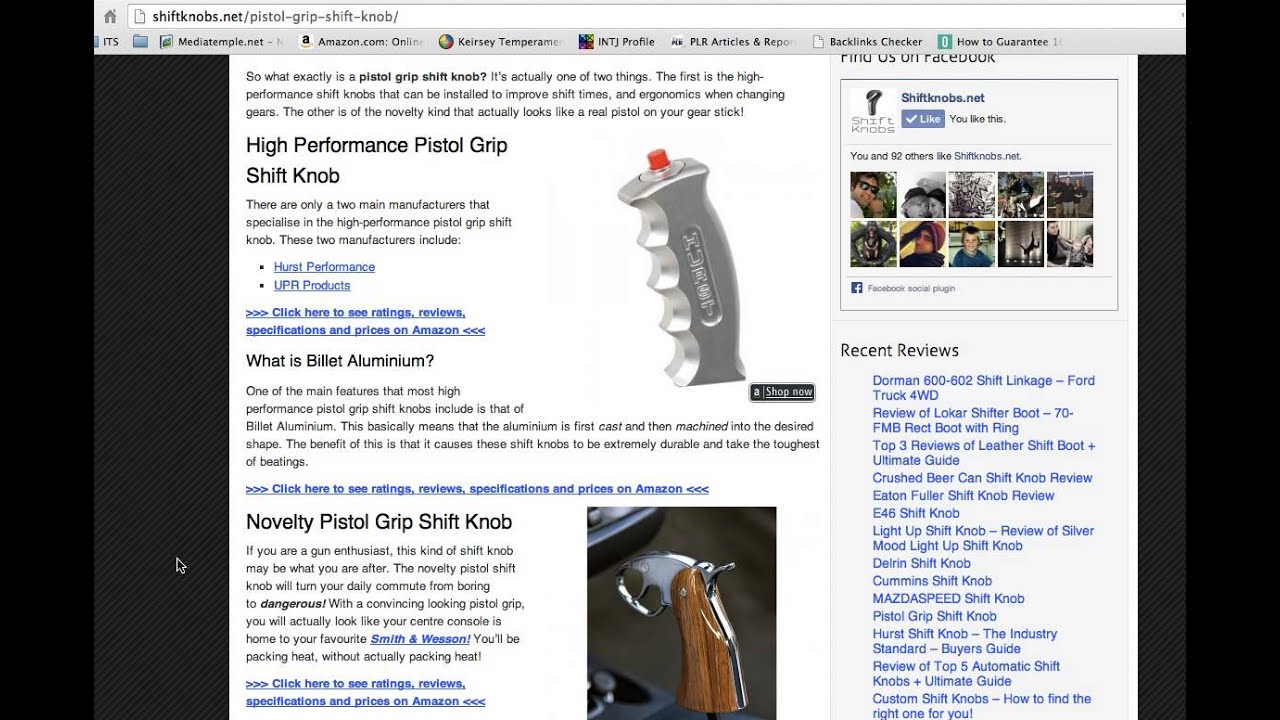Click the 'Recent Reviews' sidebar heading
The width and height of the screenshot is (1280, 720).
pos(899,350)
